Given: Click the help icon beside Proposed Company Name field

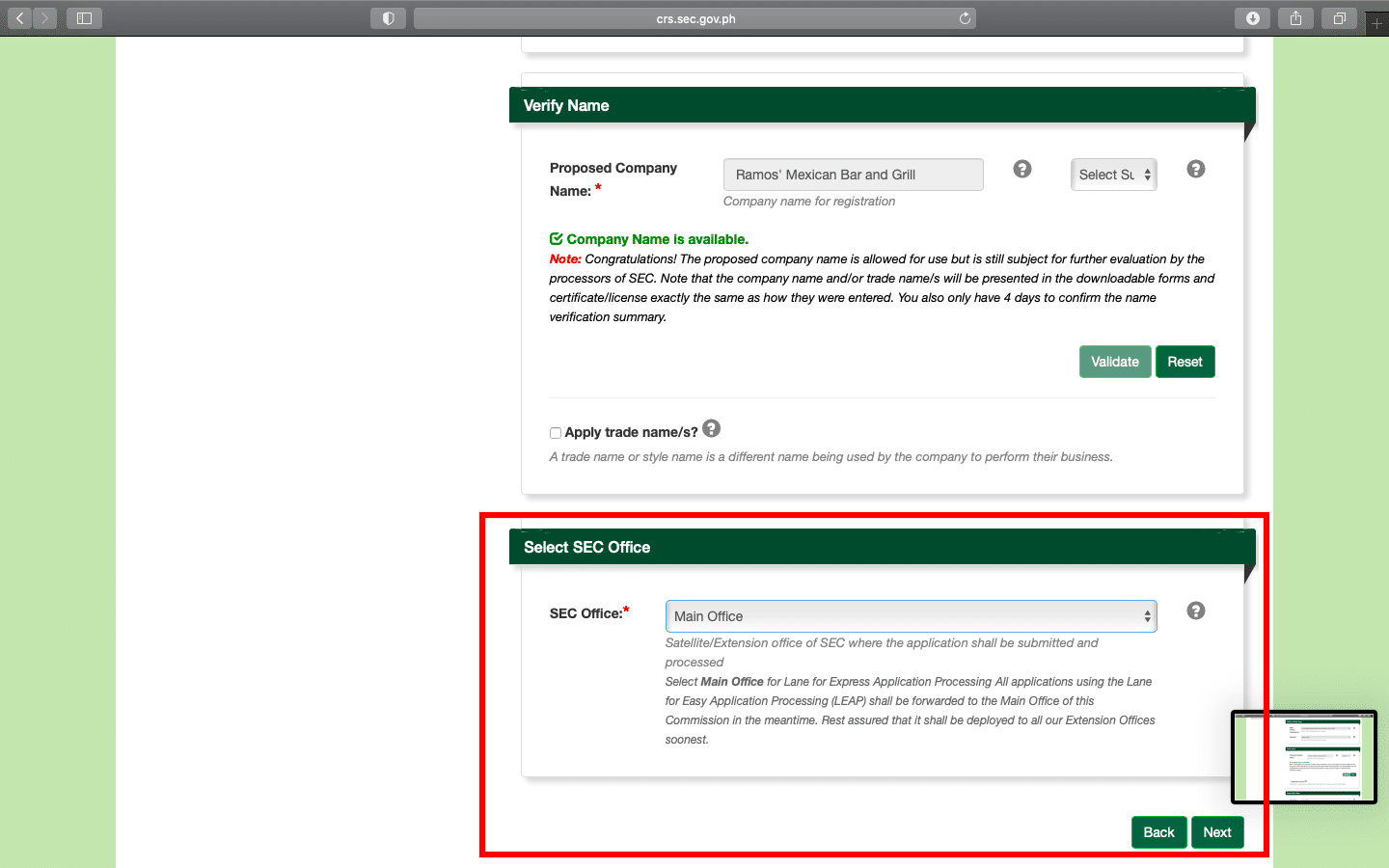Looking at the screenshot, I should 1022,169.
